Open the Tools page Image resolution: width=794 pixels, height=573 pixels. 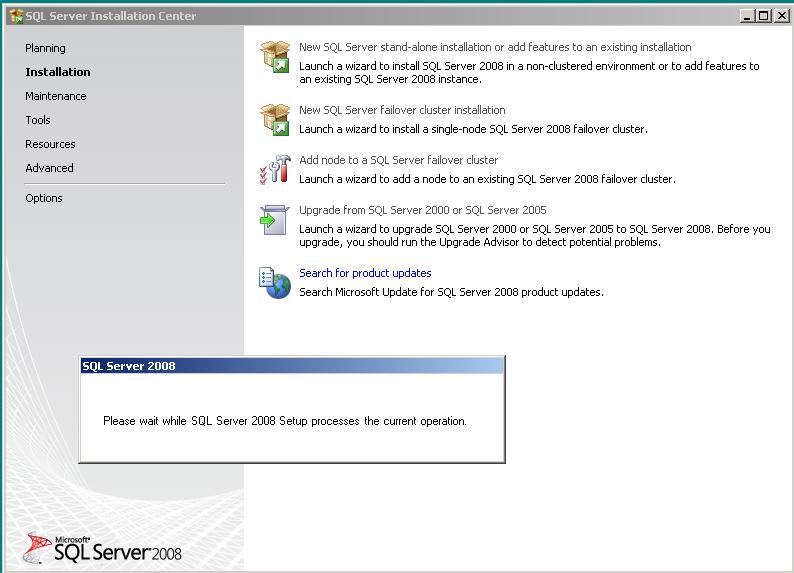coord(38,120)
